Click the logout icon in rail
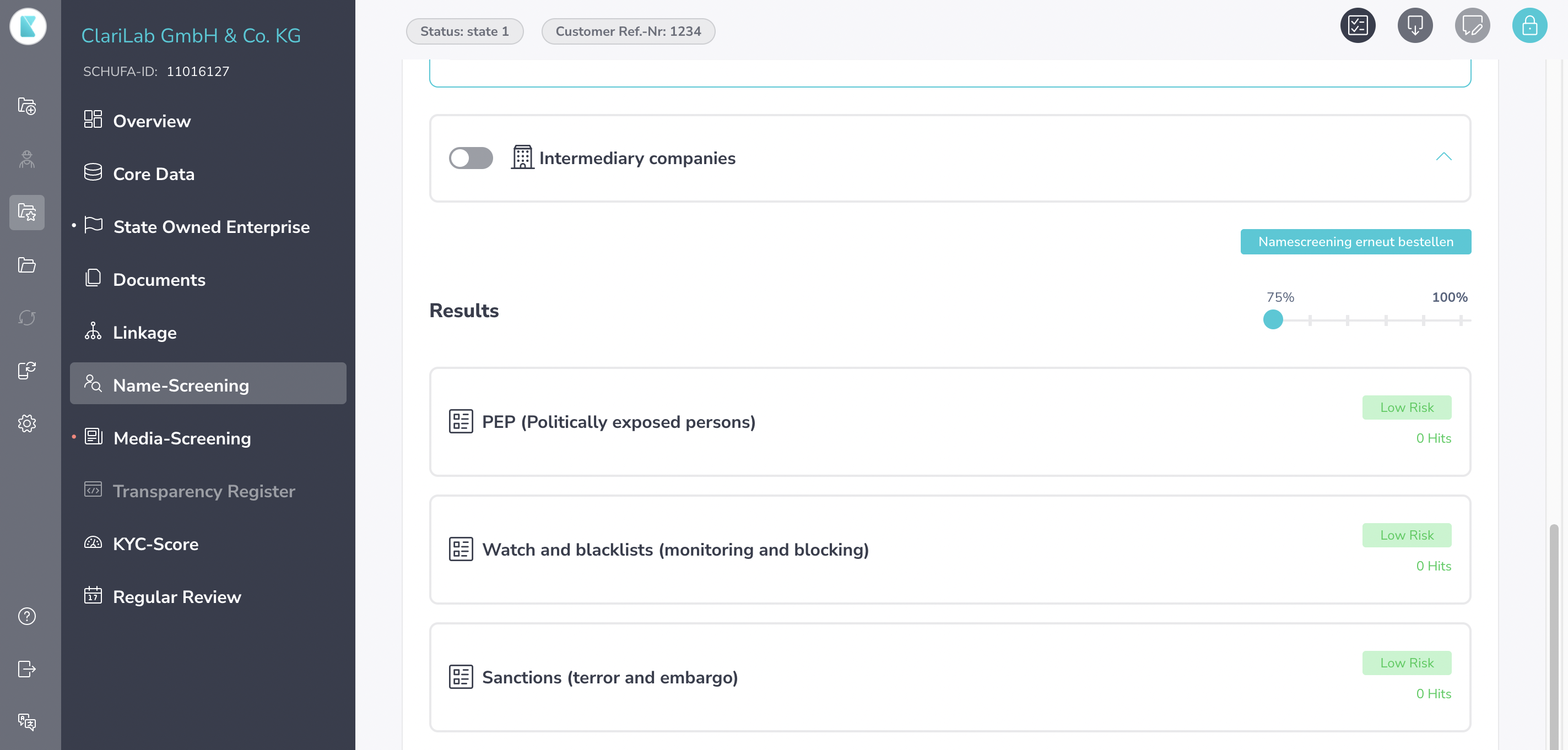Viewport: 1568px width, 750px height. coord(27,669)
